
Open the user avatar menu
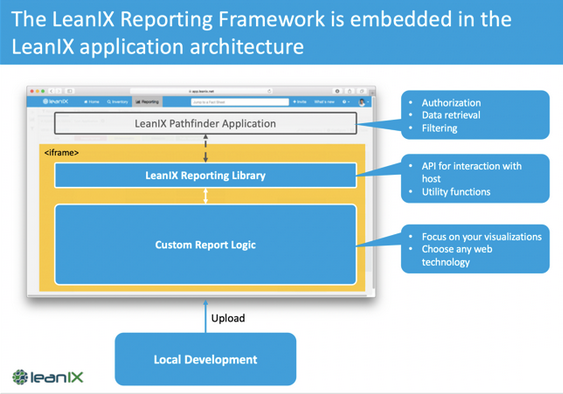(x=363, y=102)
